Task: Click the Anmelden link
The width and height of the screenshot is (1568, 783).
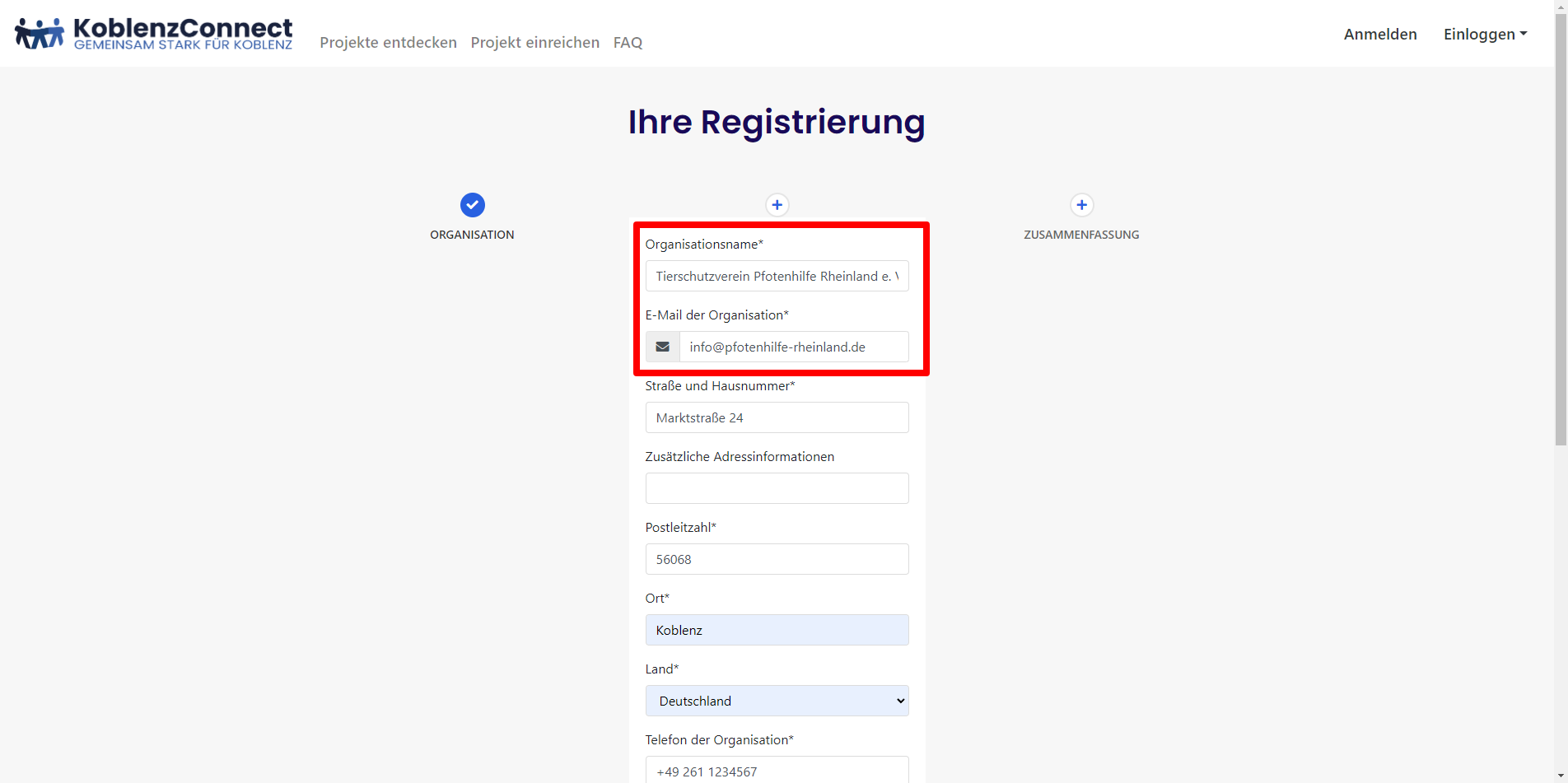Action: [1380, 34]
